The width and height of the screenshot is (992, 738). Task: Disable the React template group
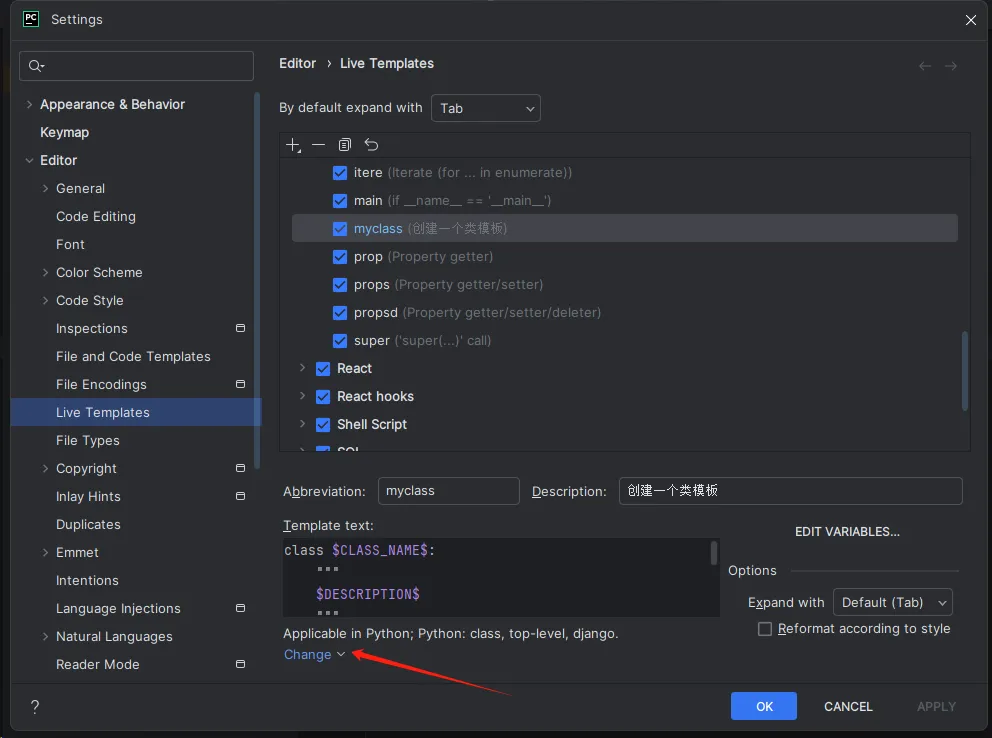323,369
